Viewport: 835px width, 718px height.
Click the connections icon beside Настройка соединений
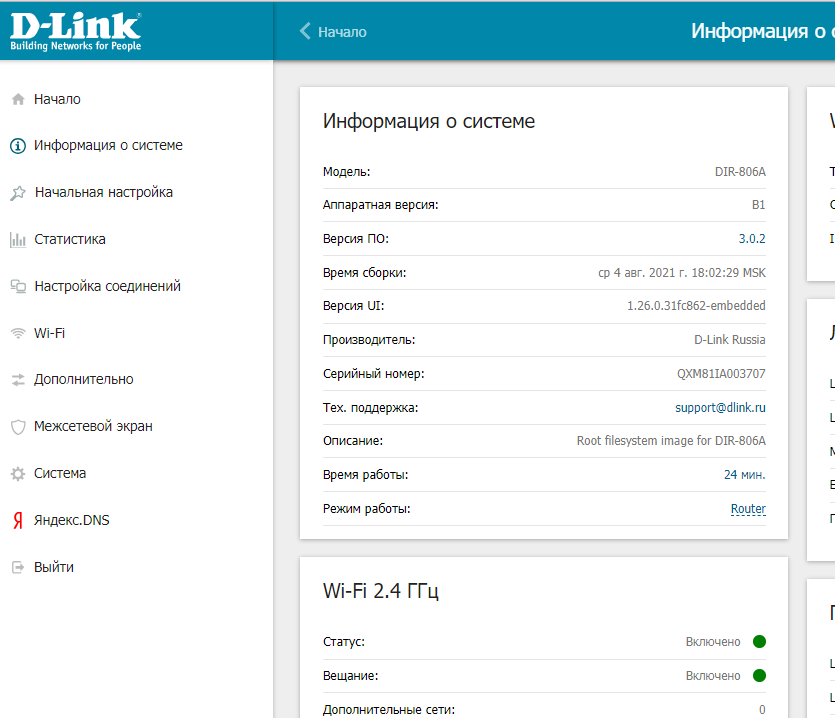[18, 287]
